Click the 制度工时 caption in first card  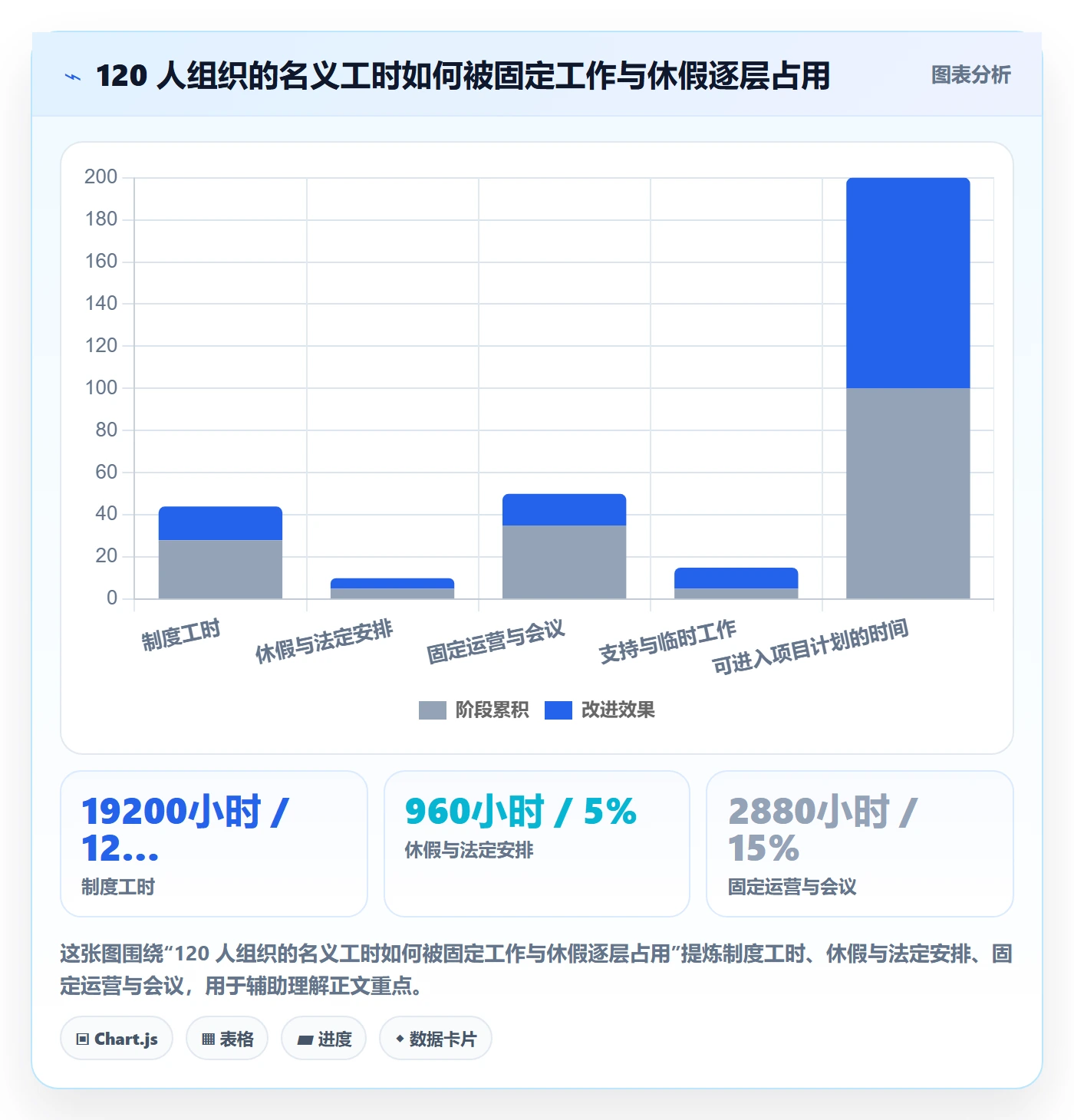(118, 887)
